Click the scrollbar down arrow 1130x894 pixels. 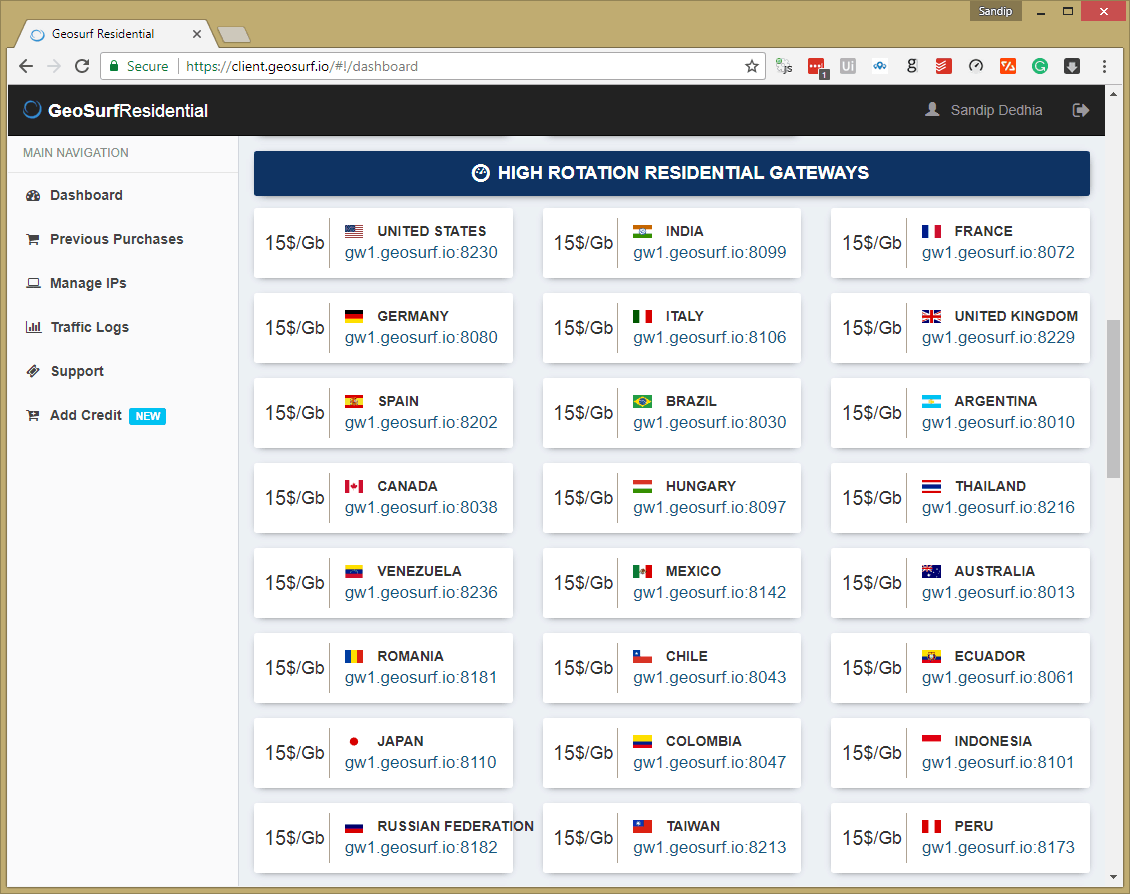1113,877
